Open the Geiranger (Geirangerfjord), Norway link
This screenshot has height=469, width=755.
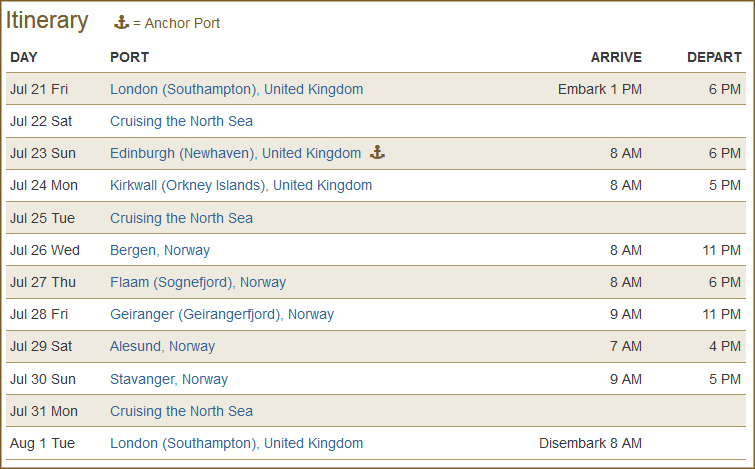pyautogui.click(x=222, y=314)
